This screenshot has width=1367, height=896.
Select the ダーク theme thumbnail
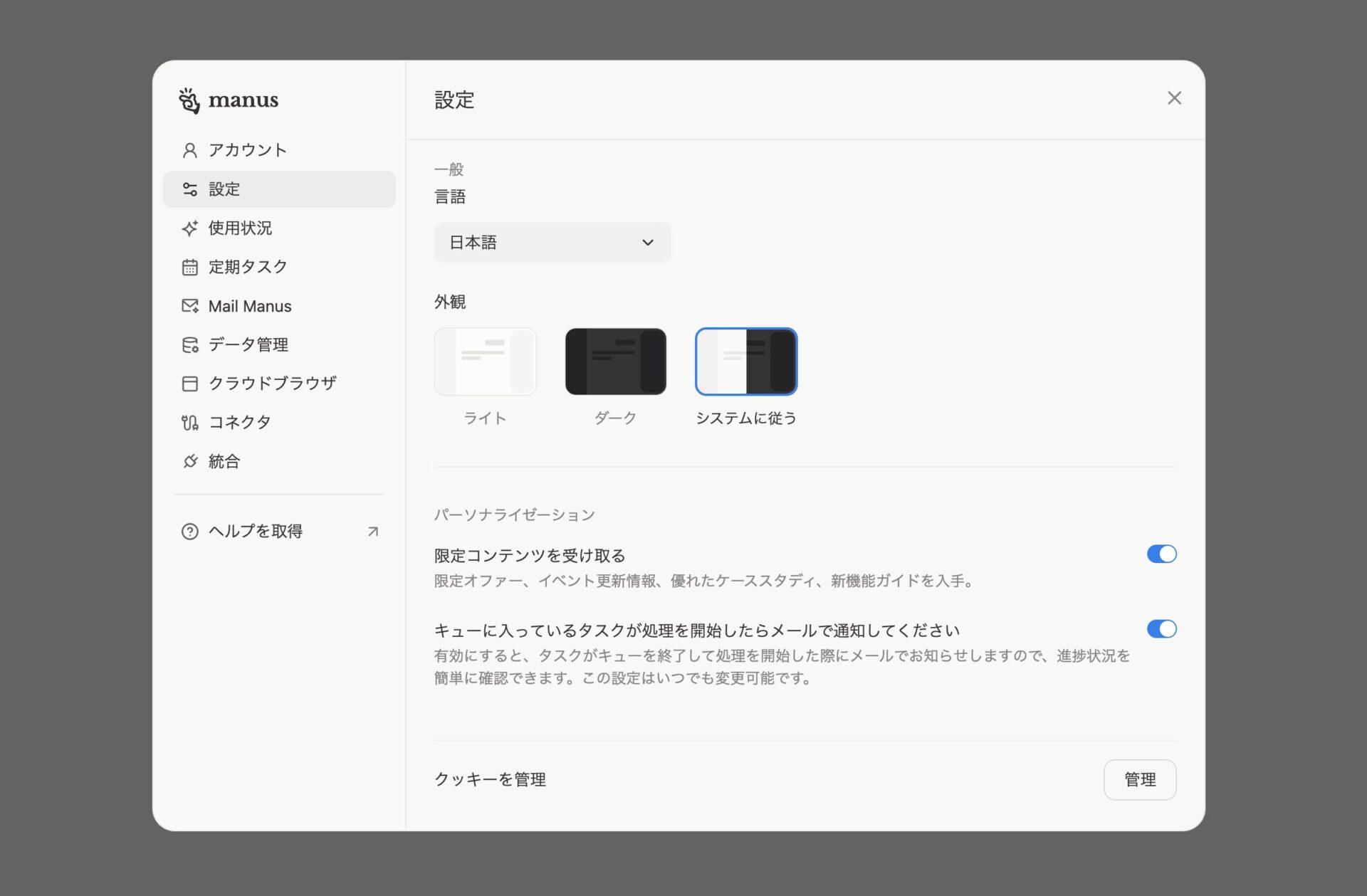(x=615, y=361)
